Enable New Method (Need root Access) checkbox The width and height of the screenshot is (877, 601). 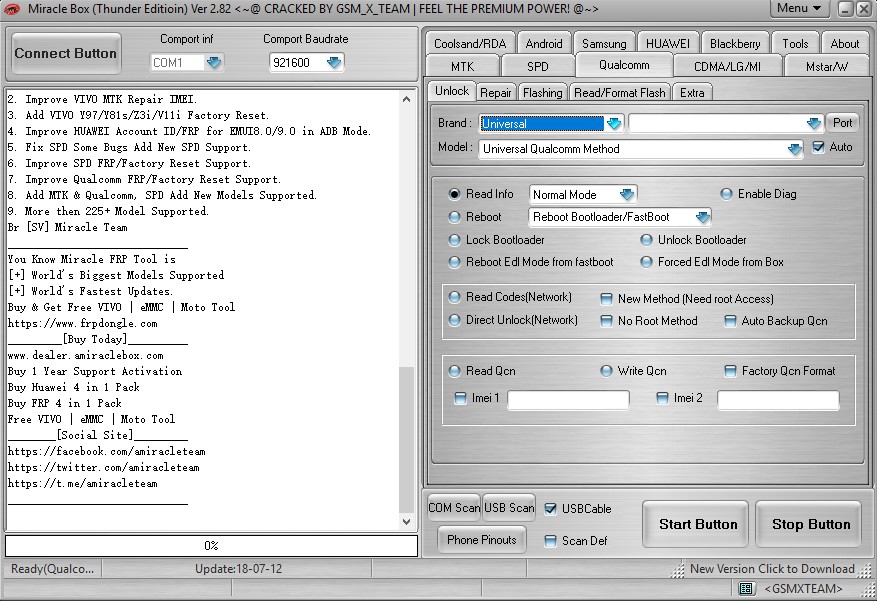[606, 299]
